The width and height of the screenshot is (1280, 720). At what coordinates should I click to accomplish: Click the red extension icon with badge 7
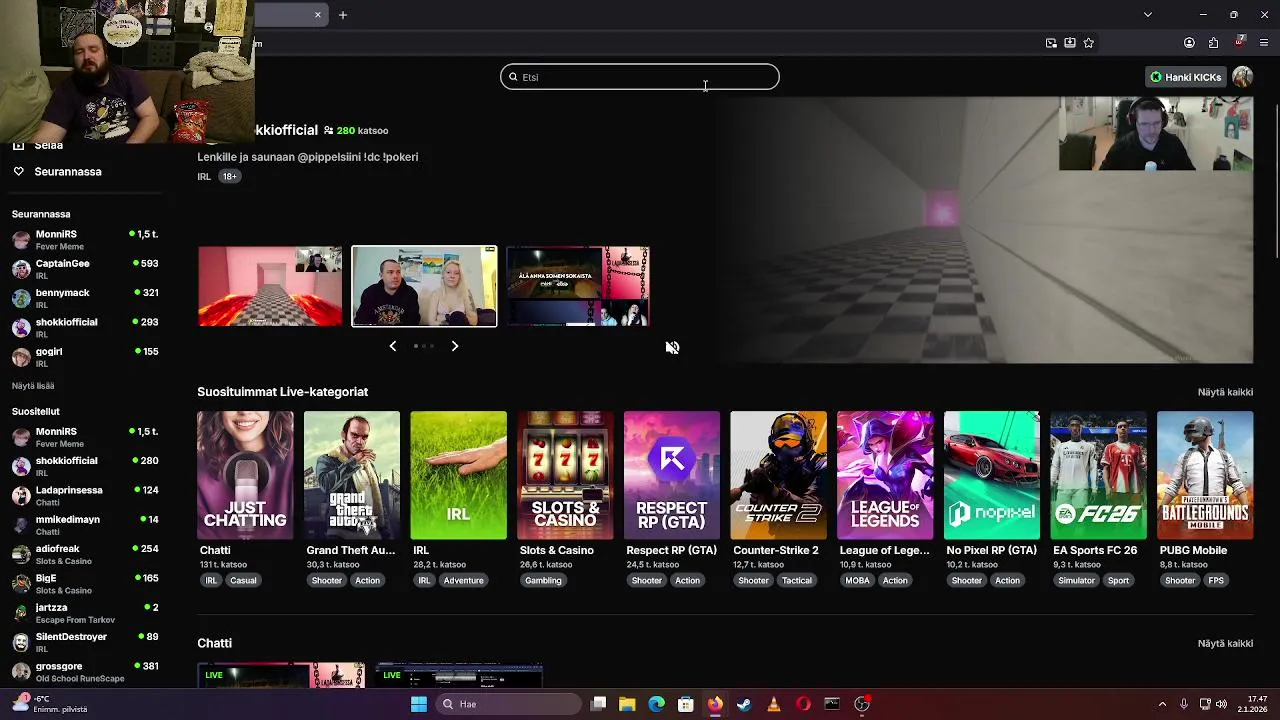(x=1240, y=42)
